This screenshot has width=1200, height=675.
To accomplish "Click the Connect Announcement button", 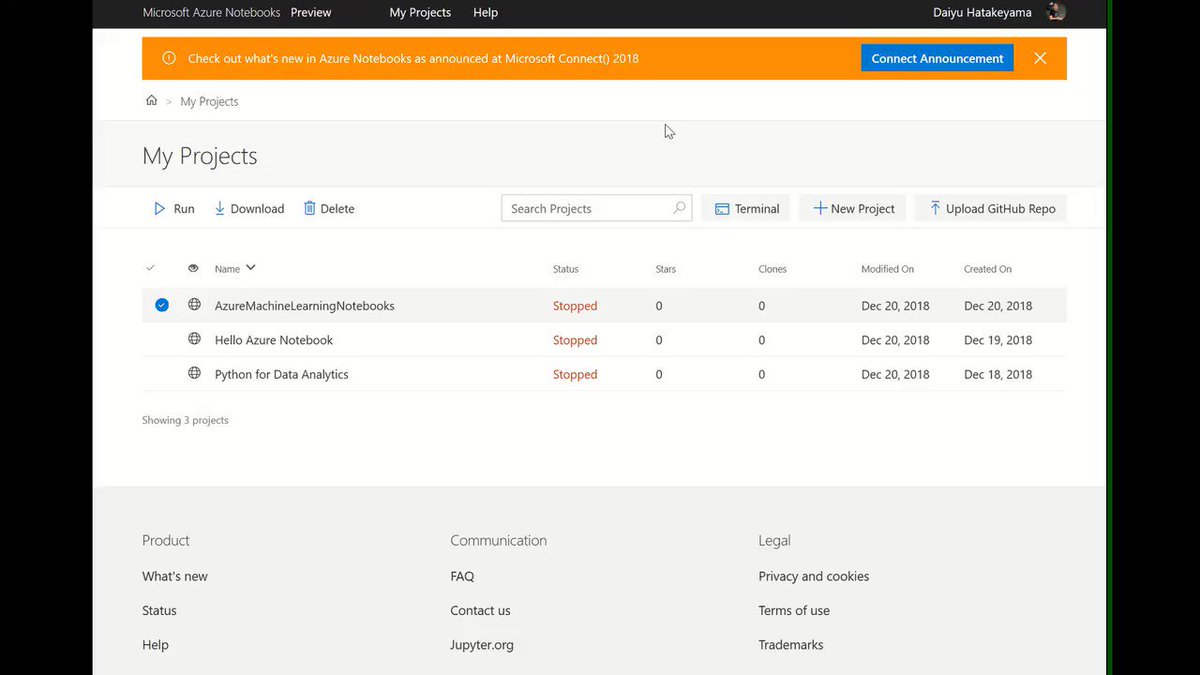I will 937,58.
